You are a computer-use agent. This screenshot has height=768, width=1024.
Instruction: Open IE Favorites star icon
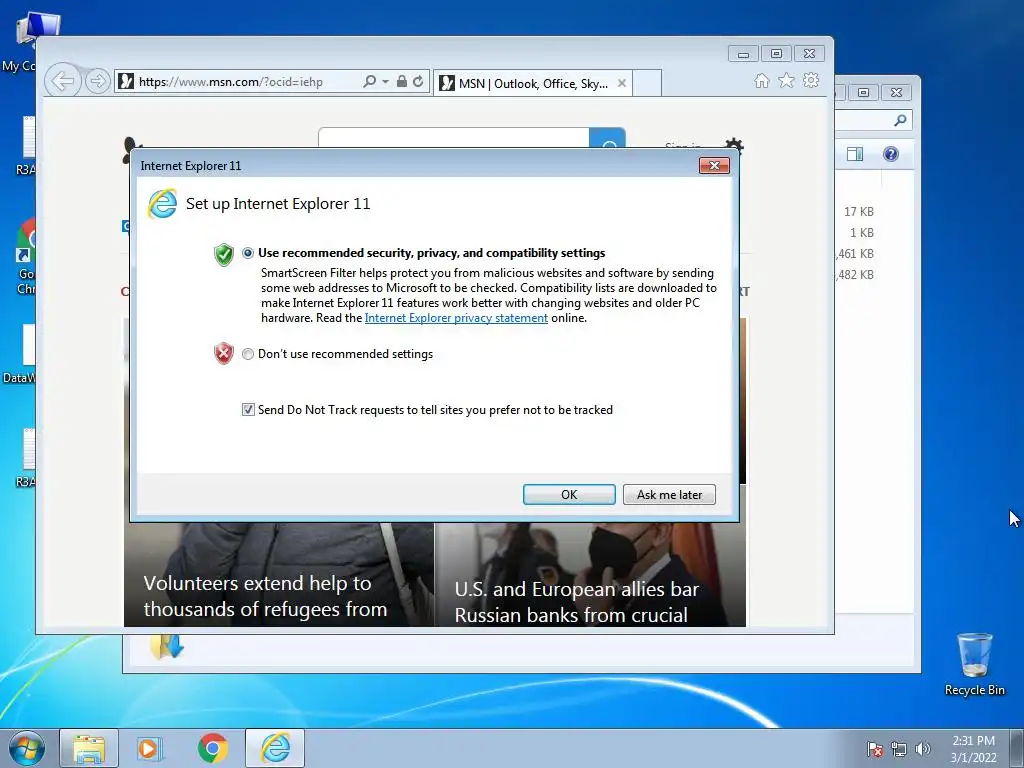(x=786, y=80)
